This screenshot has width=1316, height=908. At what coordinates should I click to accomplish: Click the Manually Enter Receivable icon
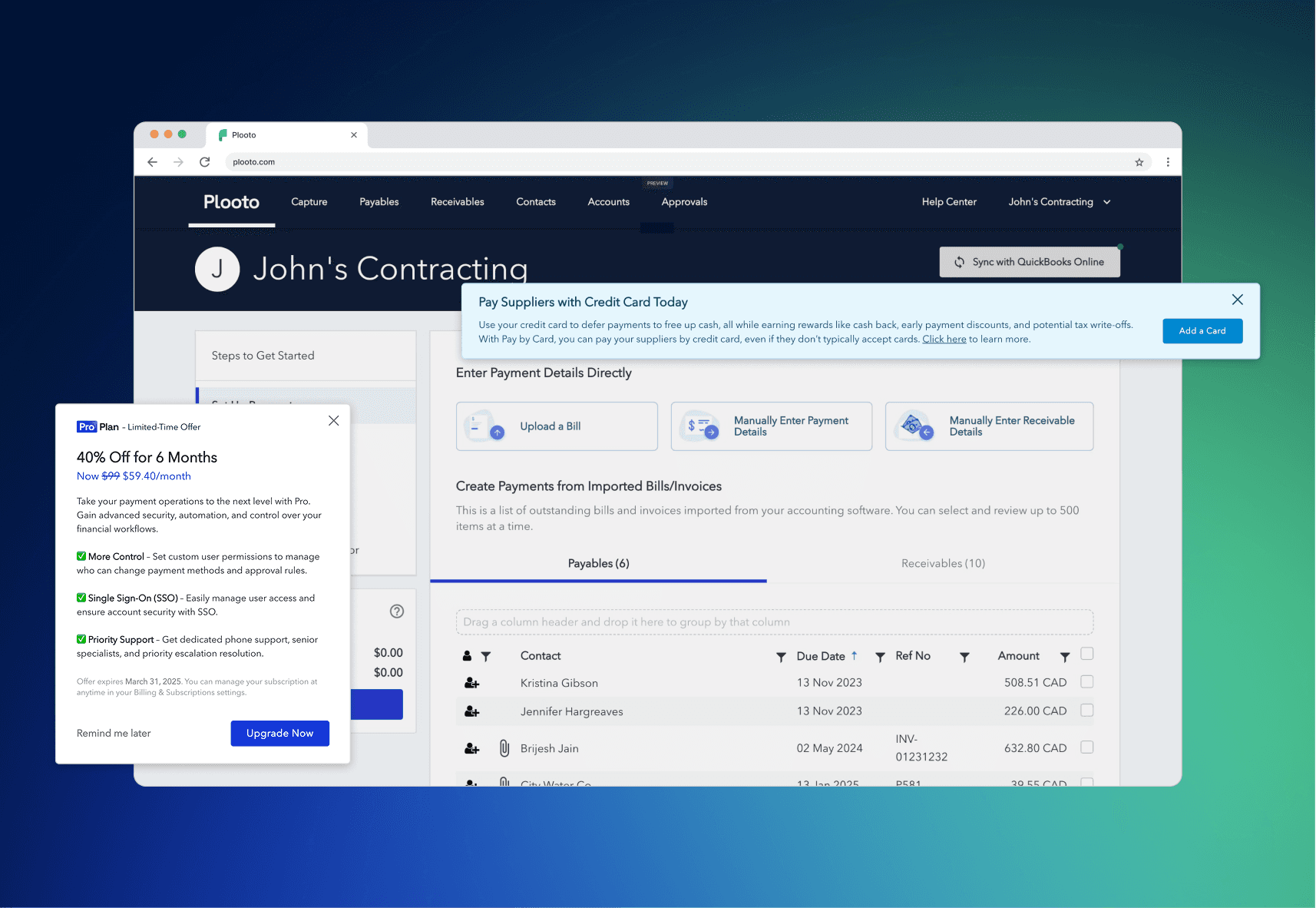[914, 426]
